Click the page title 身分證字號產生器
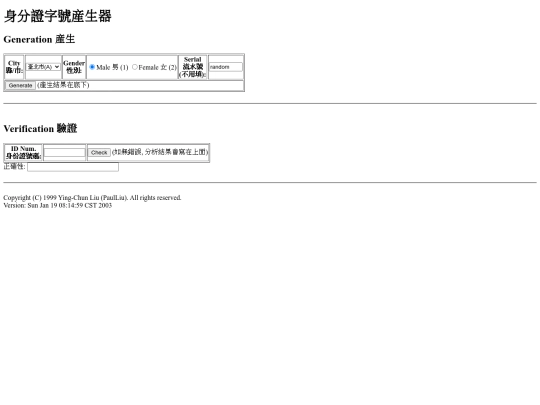Viewport: 540px width, 405px height. pos(58,16)
